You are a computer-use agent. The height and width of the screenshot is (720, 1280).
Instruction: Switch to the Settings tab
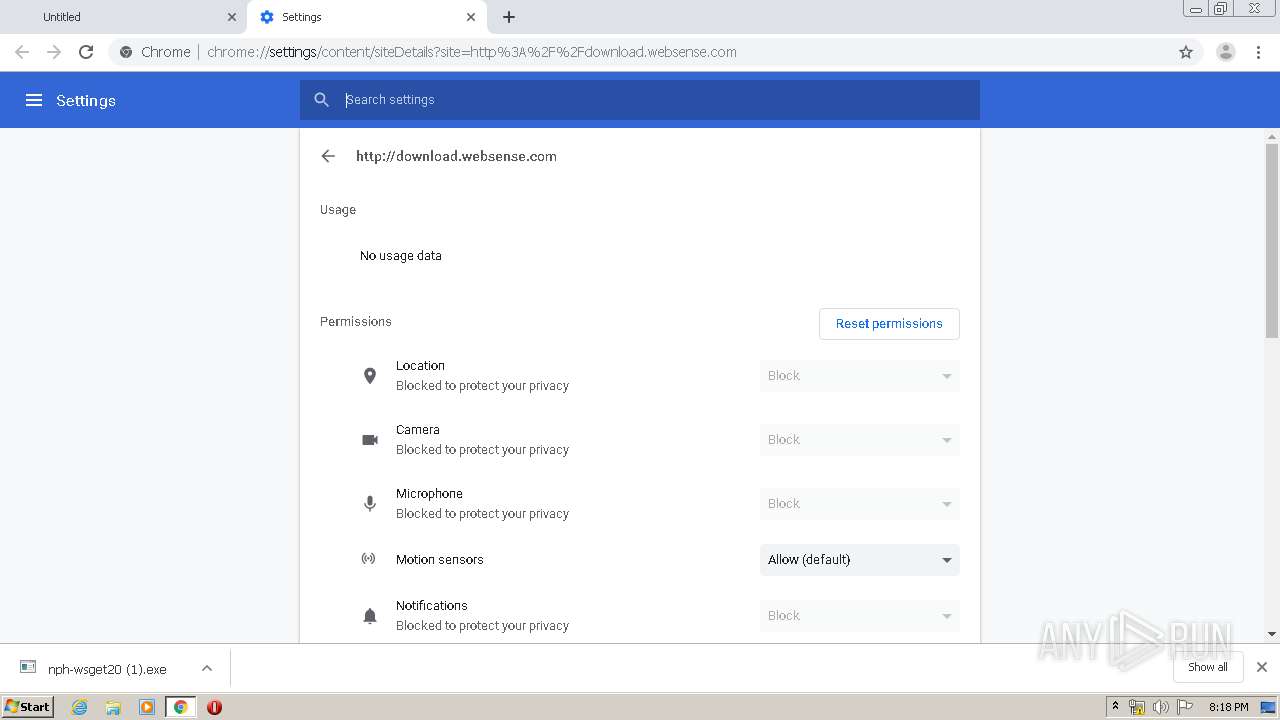(366, 17)
